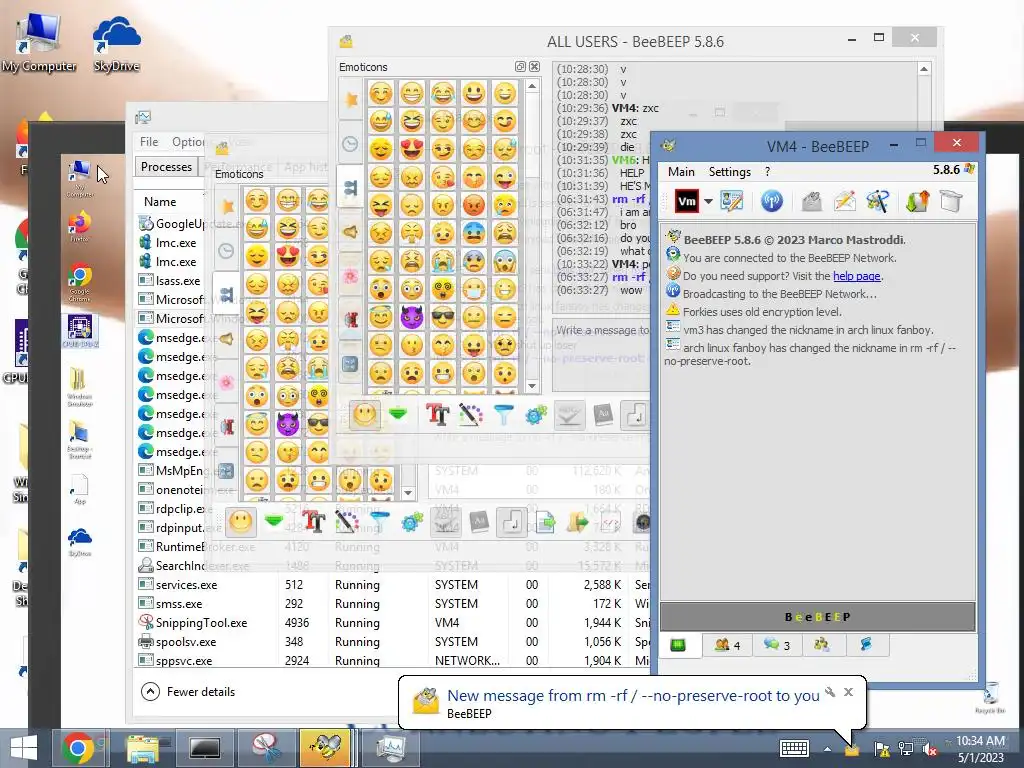Open the Settings menu in VM4 BeeBEEP
This screenshot has height=768, width=1024.
[729, 172]
